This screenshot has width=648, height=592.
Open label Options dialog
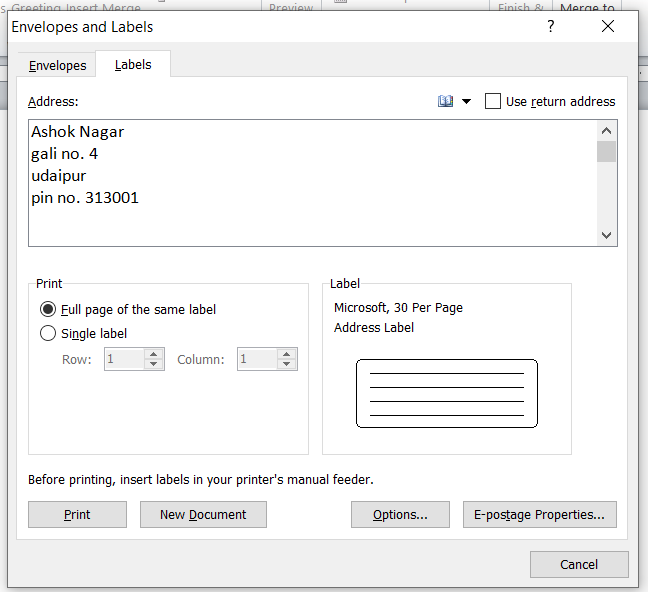[400, 514]
